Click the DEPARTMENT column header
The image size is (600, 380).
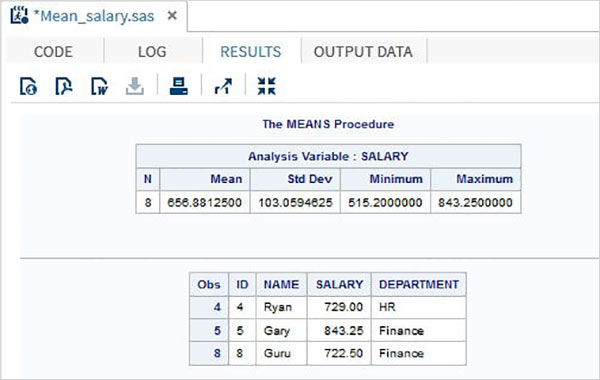coord(419,284)
